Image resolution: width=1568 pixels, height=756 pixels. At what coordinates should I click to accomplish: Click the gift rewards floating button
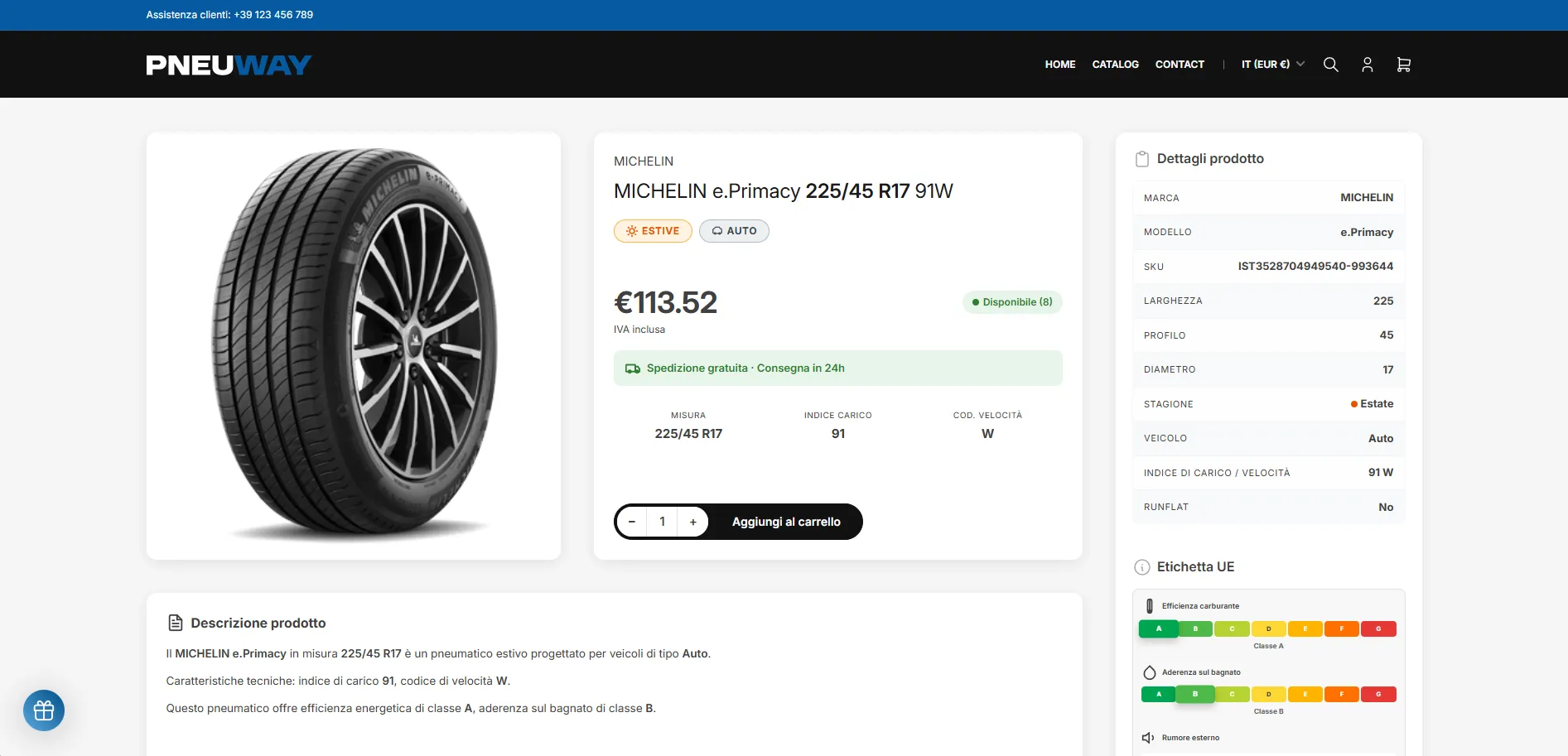pos(44,710)
